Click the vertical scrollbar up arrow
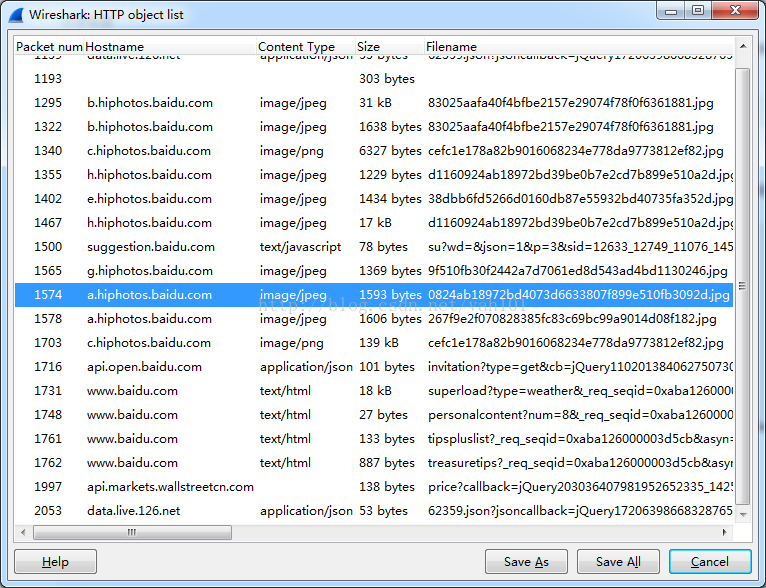Screen dimensions: 766x588 coord(743,46)
